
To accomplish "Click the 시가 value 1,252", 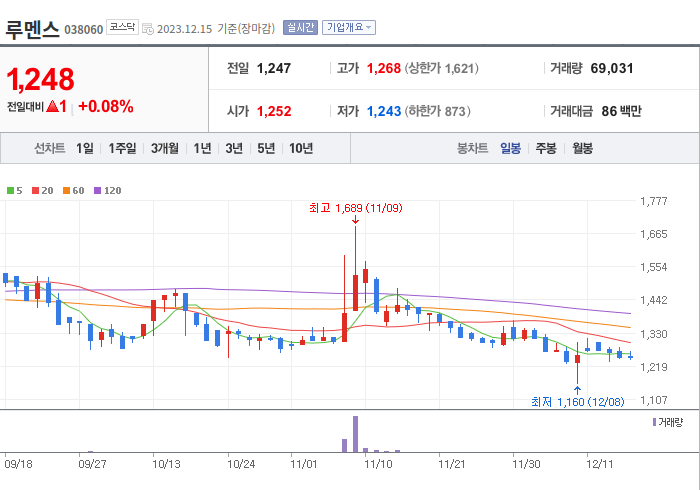I will pos(274,111).
